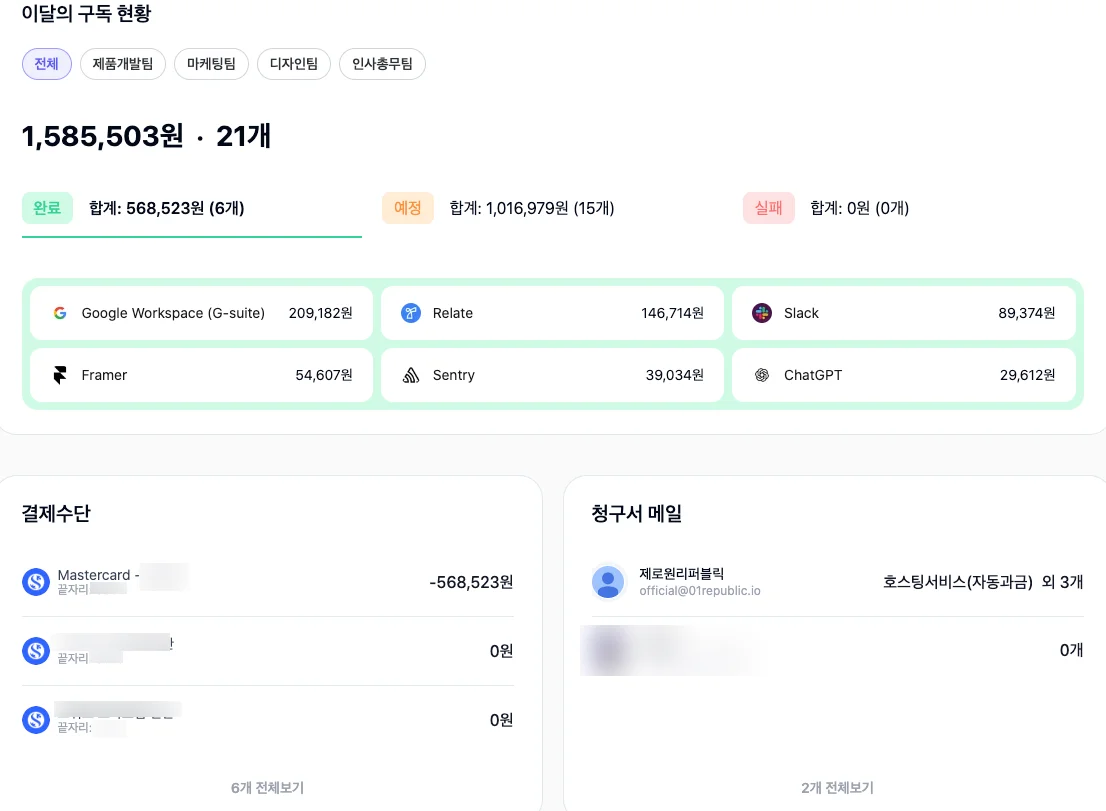Open 6개 전체보기 under 결제수단
Image resolution: width=1106 pixels, height=811 pixels.
pos(267,787)
